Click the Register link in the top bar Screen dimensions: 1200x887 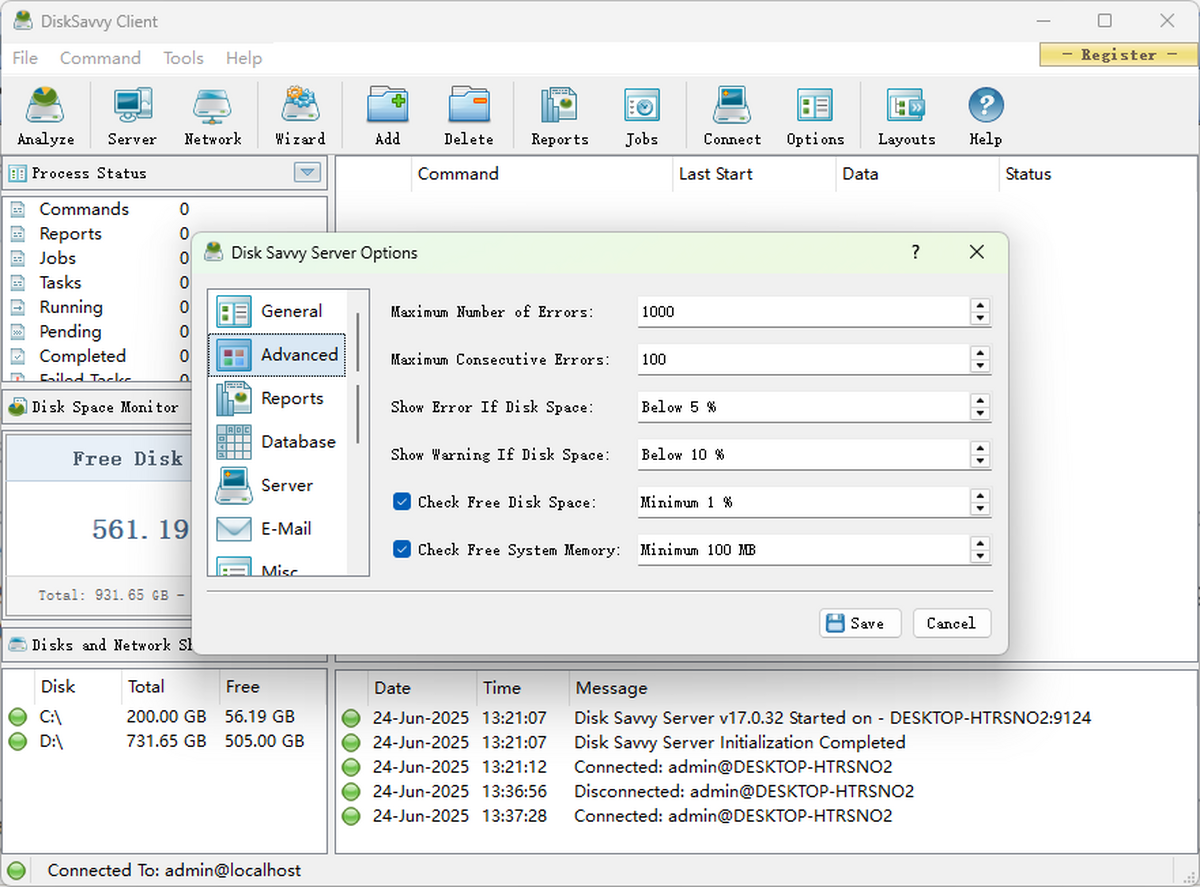coord(1117,55)
